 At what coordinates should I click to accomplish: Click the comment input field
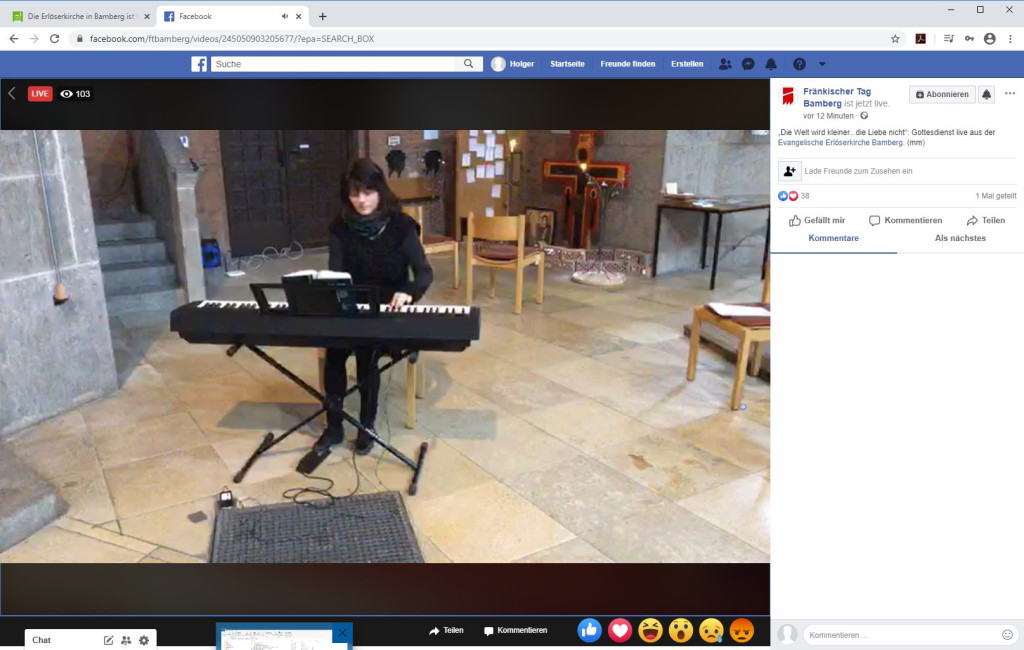click(902, 635)
